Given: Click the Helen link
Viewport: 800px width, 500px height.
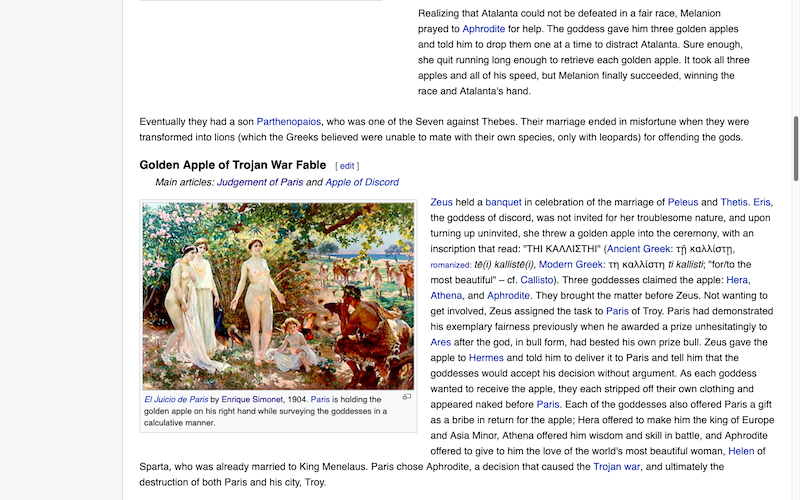Looking at the screenshot, I should point(741,451).
